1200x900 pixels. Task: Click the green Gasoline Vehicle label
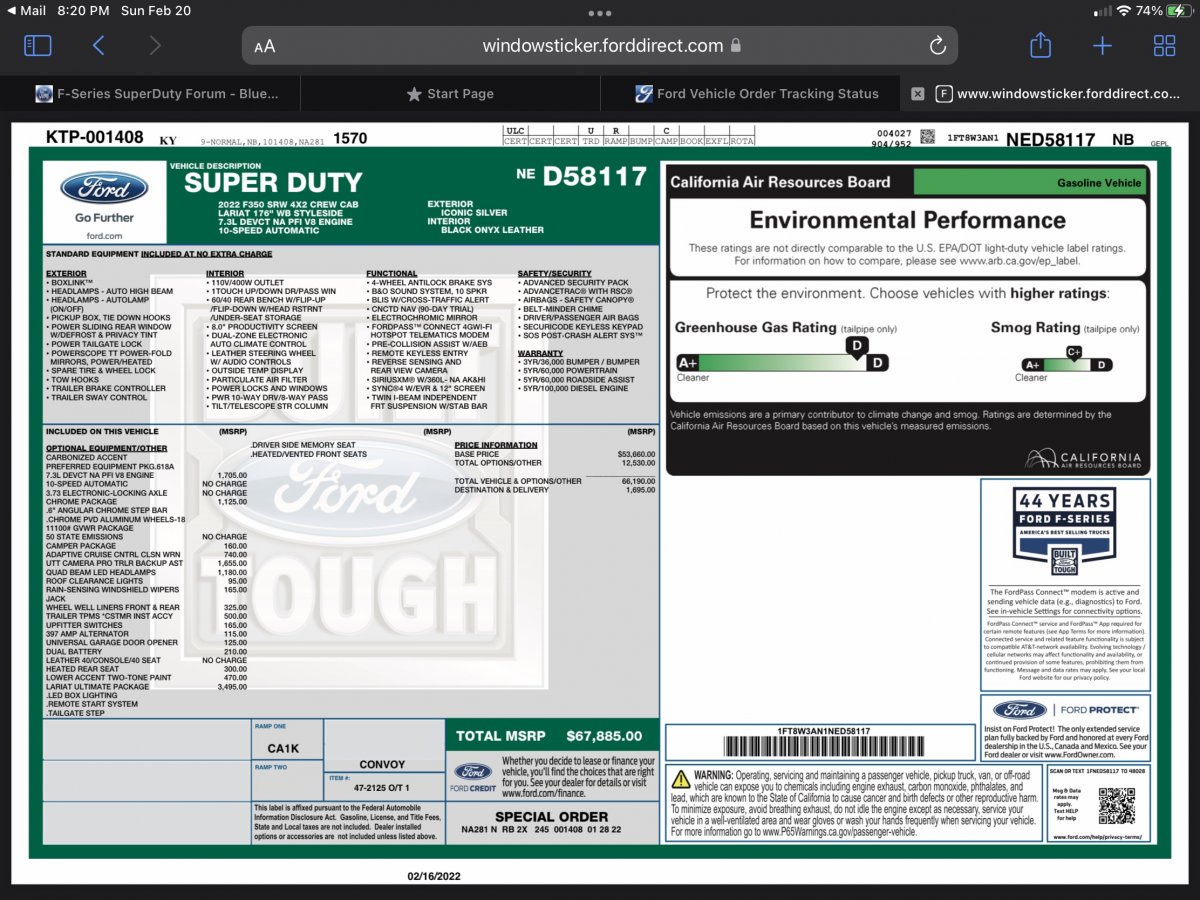(x=1031, y=182)
